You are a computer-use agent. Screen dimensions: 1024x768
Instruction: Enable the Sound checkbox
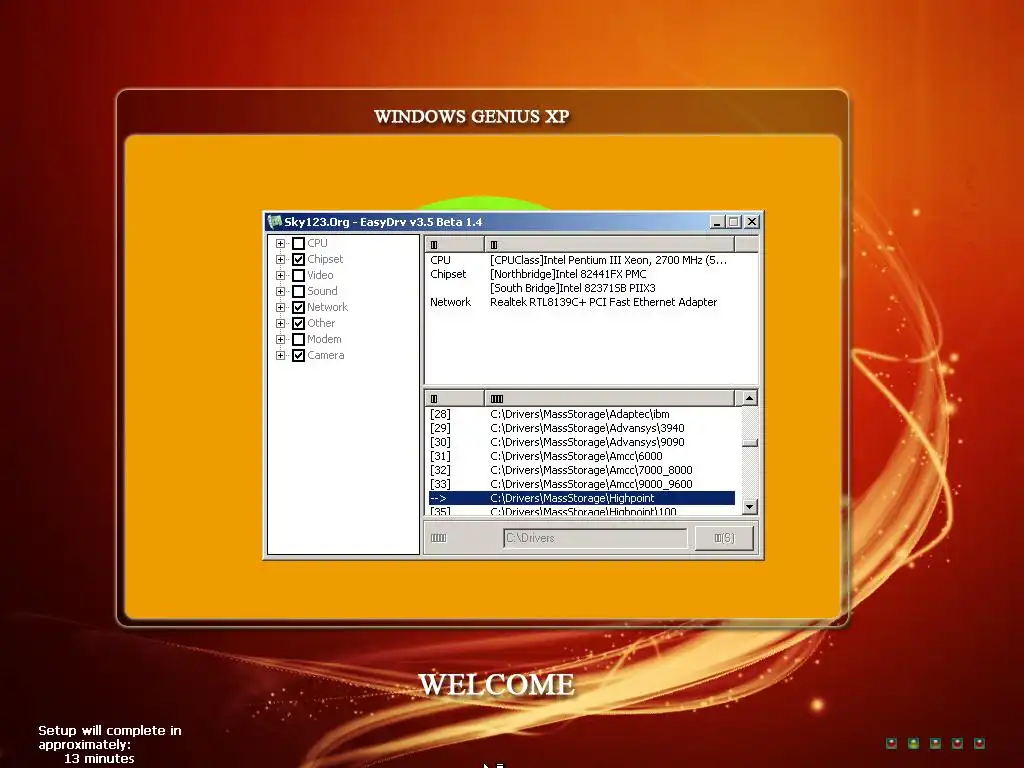click(298, 291)
